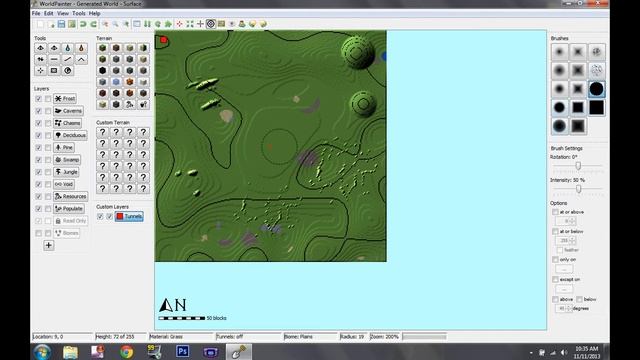Select the red Tunnels custom layer

129,216
